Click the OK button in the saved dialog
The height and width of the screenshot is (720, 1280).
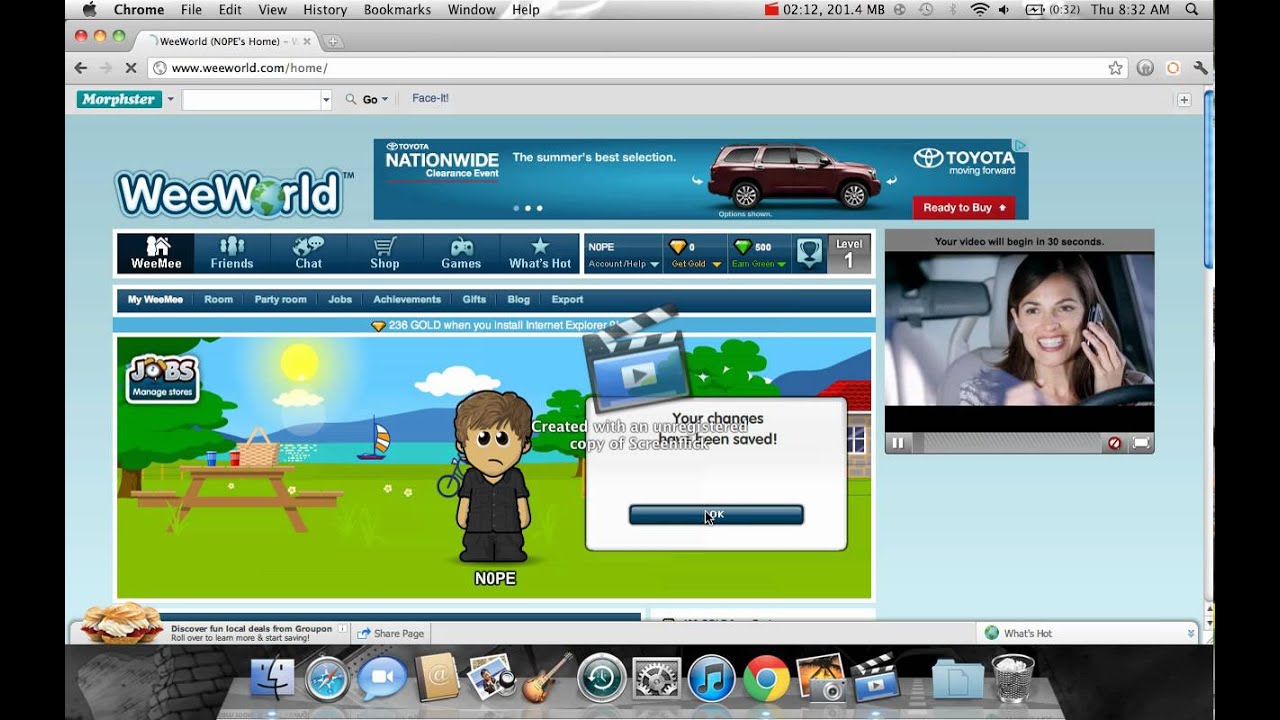716,514
